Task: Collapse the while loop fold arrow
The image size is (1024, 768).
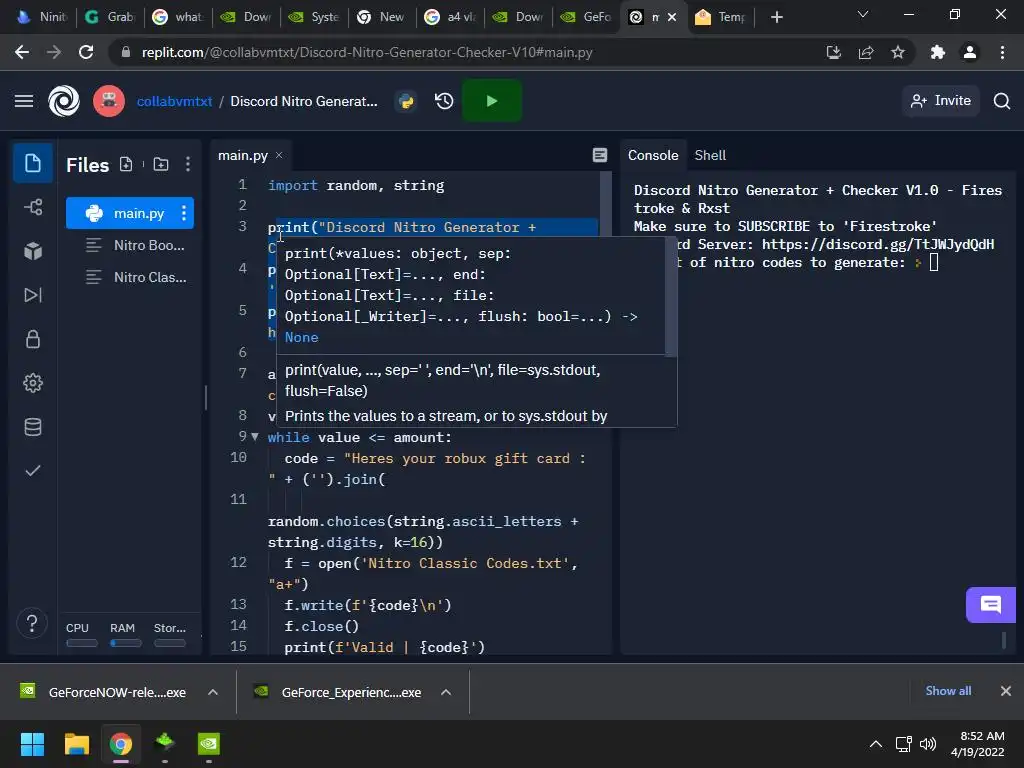Action: [255, 436]
